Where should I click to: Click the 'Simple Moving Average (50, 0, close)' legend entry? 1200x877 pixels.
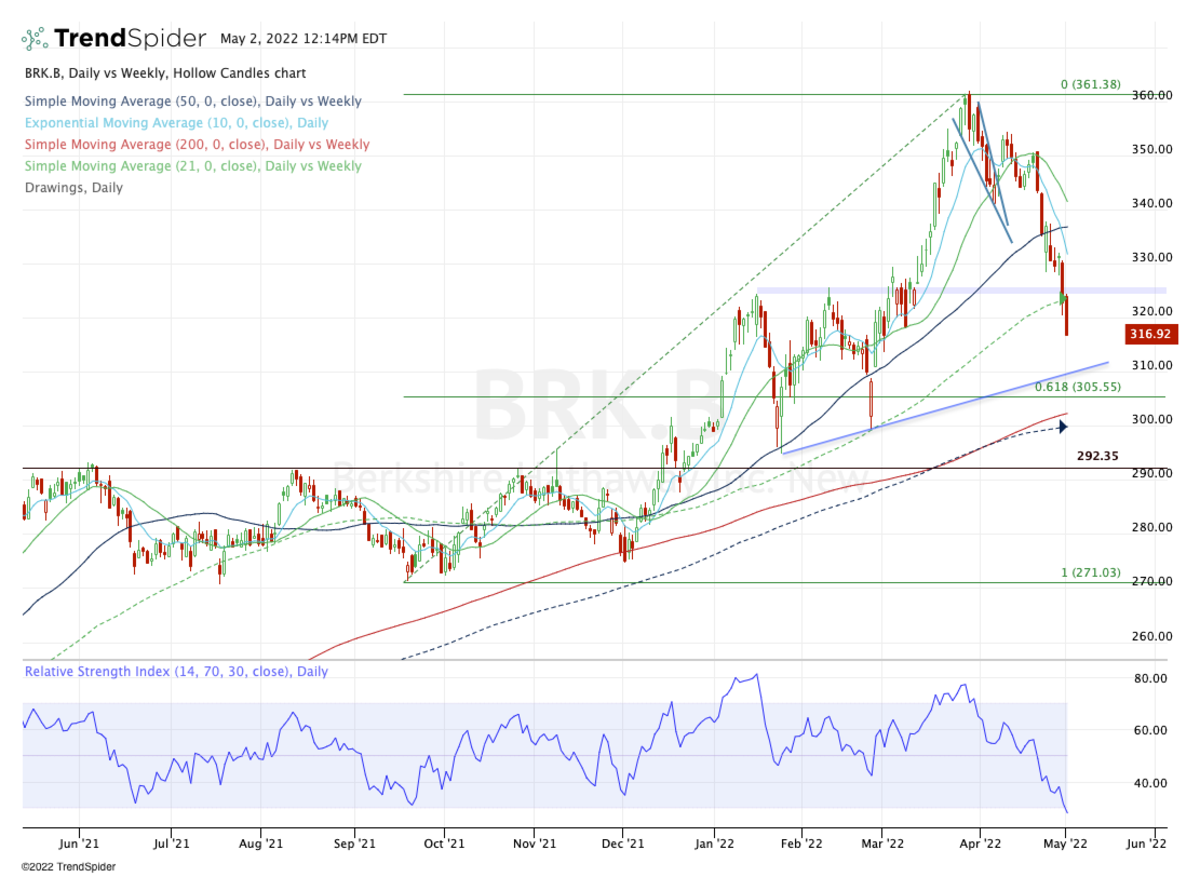point(192,101)
